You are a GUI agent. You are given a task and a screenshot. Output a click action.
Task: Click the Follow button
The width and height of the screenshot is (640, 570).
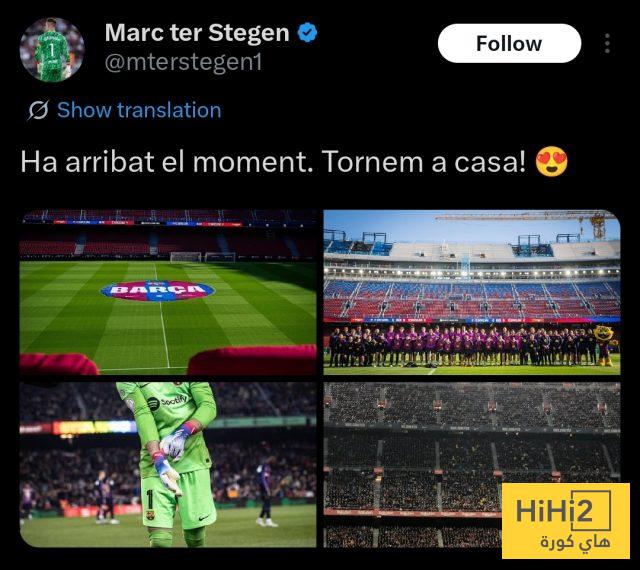509,43
